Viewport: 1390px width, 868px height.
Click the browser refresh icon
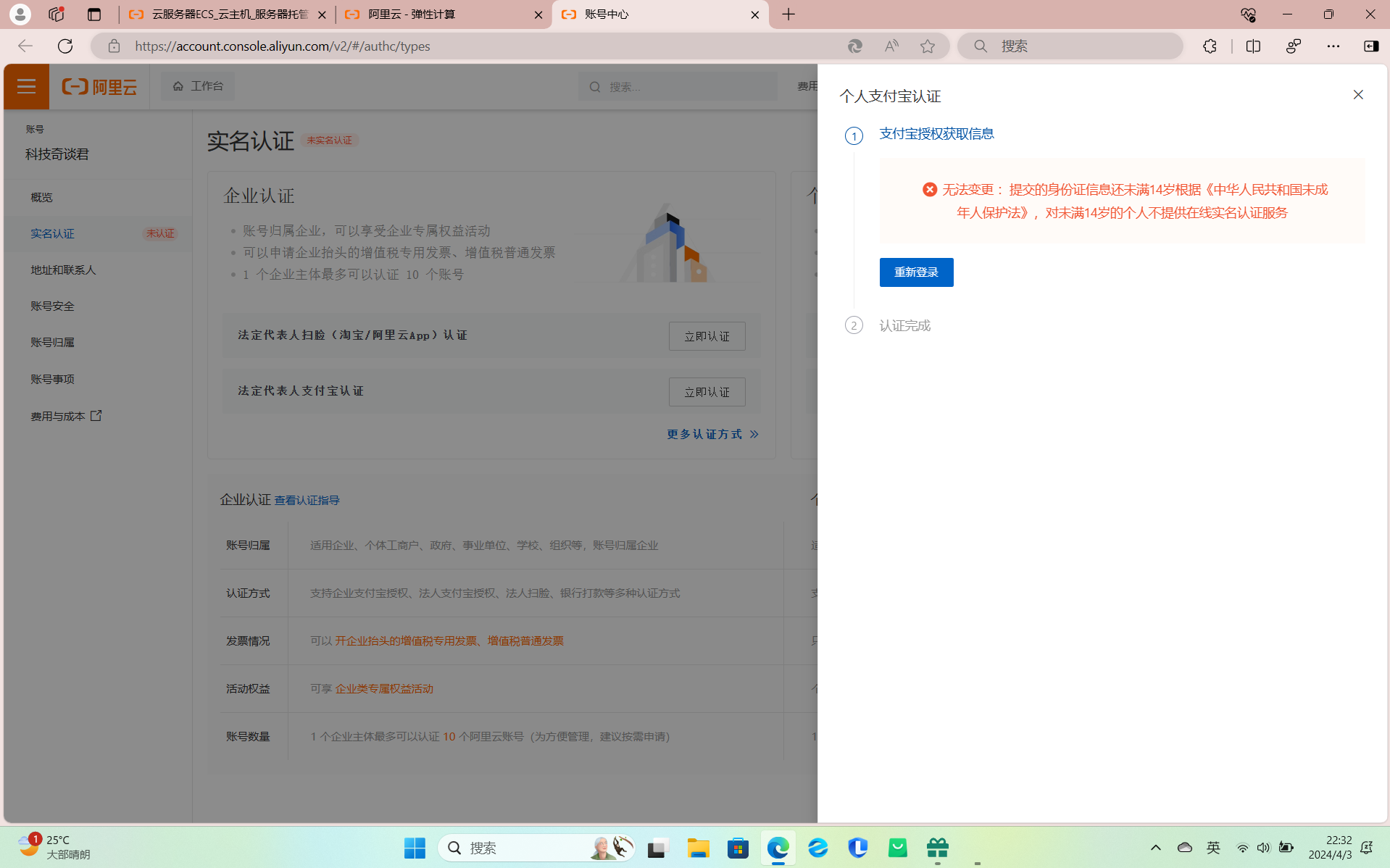(65, 46)
